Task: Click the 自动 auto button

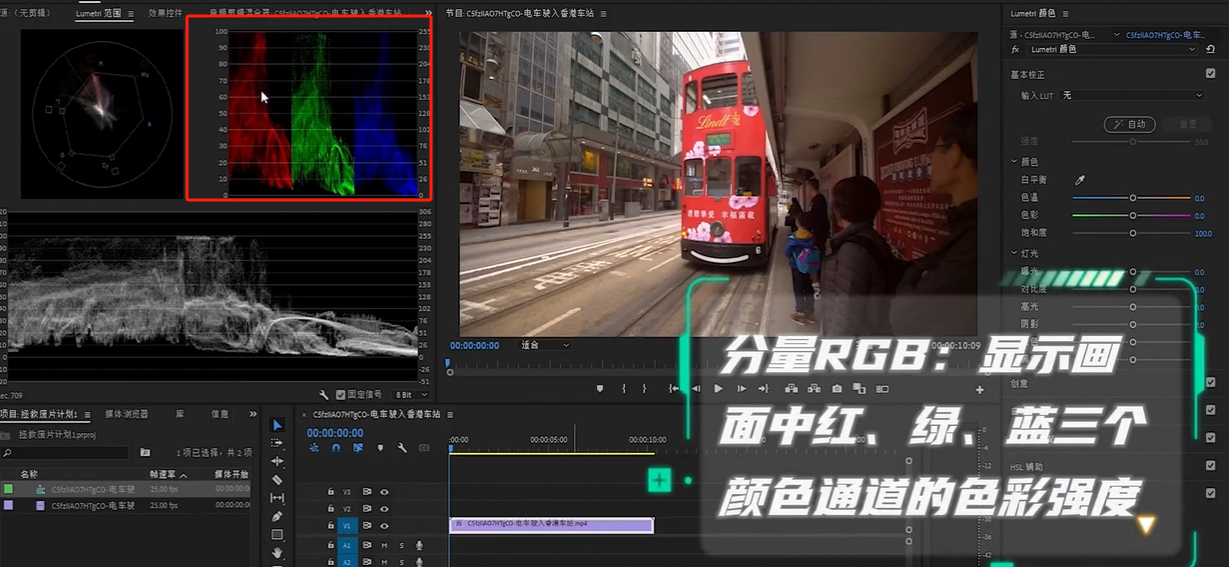Action: tap(1130, 125)
